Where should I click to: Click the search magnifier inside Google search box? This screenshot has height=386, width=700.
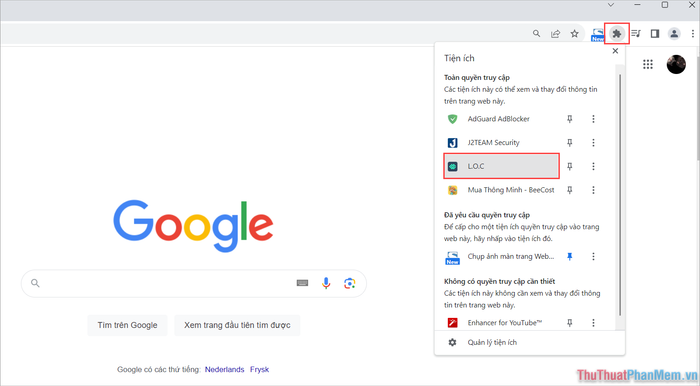coord(35,283)
